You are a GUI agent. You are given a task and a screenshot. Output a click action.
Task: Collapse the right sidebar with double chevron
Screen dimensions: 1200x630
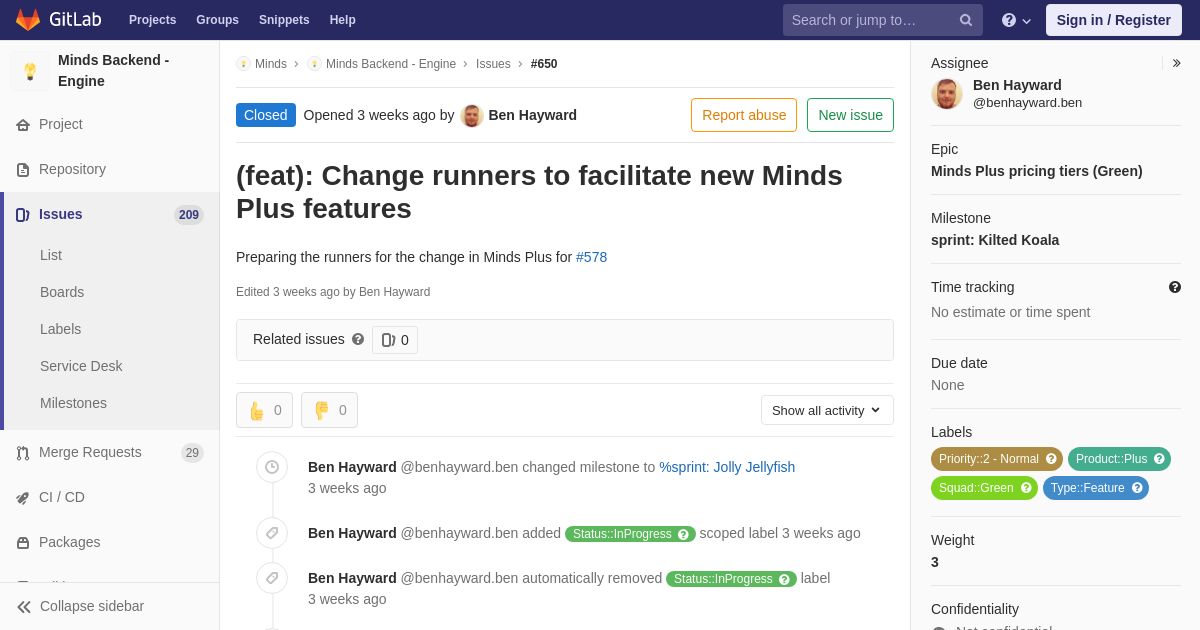pos(1176,63)
